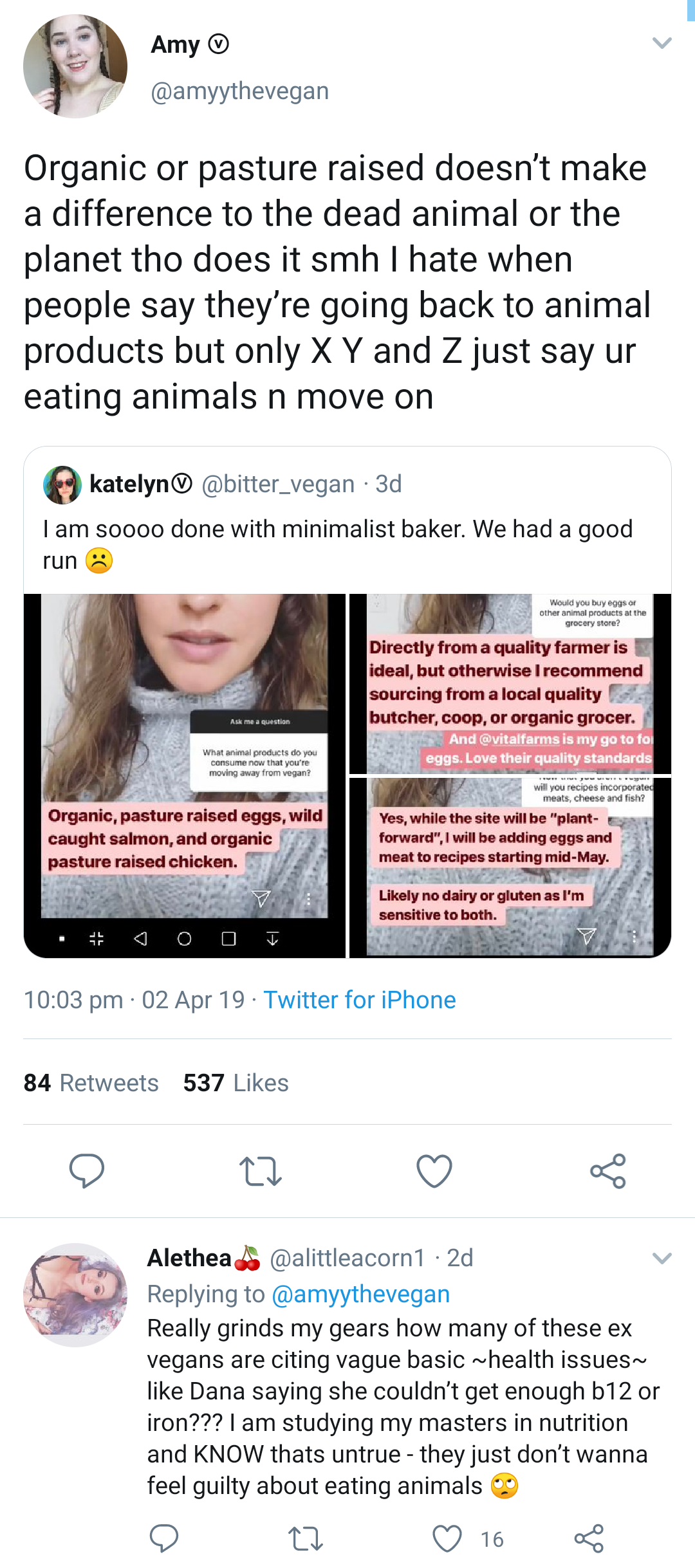Open the dropdown chevron on Alethea's reply

pyautogui.click(x=662, y=1258)
